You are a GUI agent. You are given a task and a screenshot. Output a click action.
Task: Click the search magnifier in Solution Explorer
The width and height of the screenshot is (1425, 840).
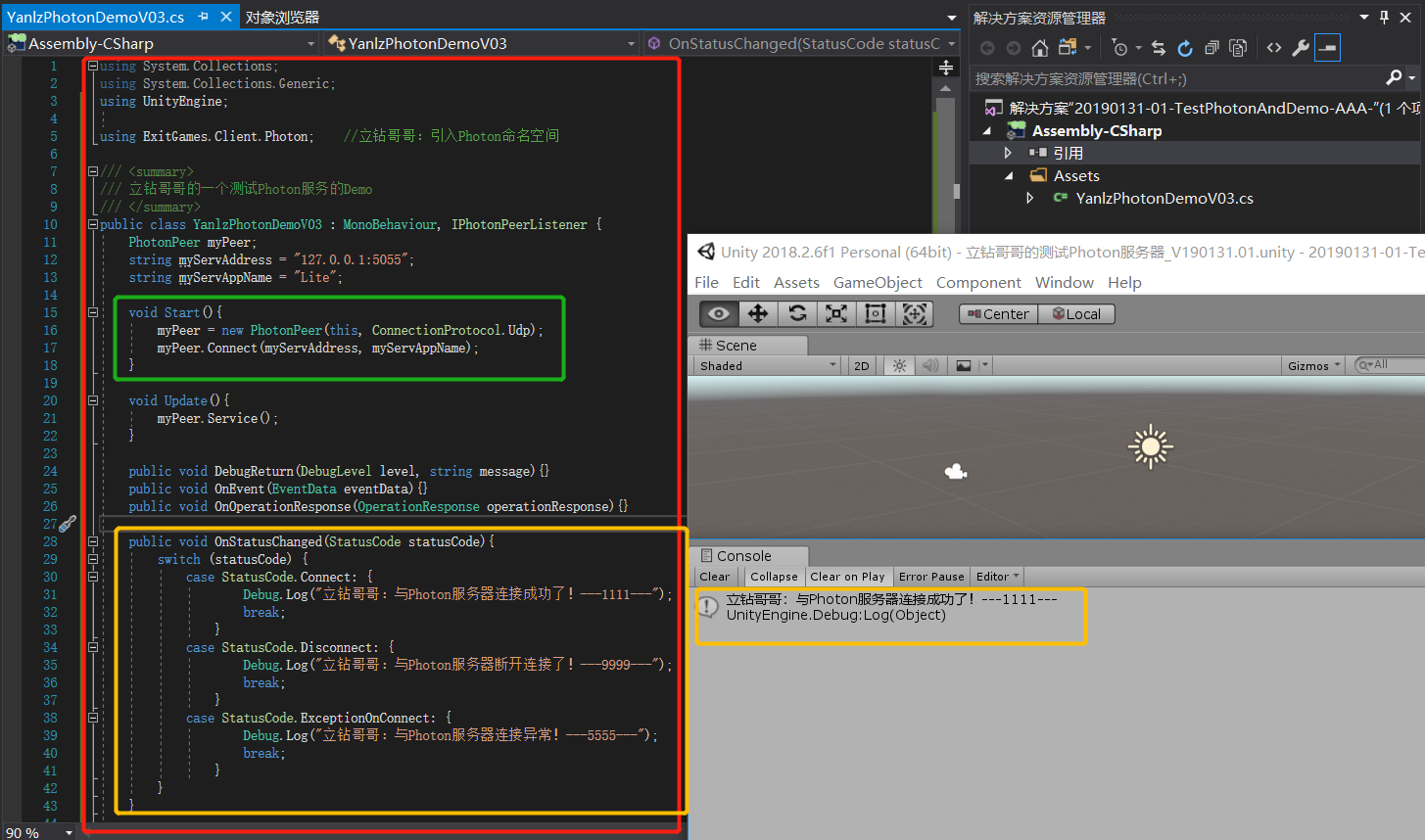(x=1395, y=77)
